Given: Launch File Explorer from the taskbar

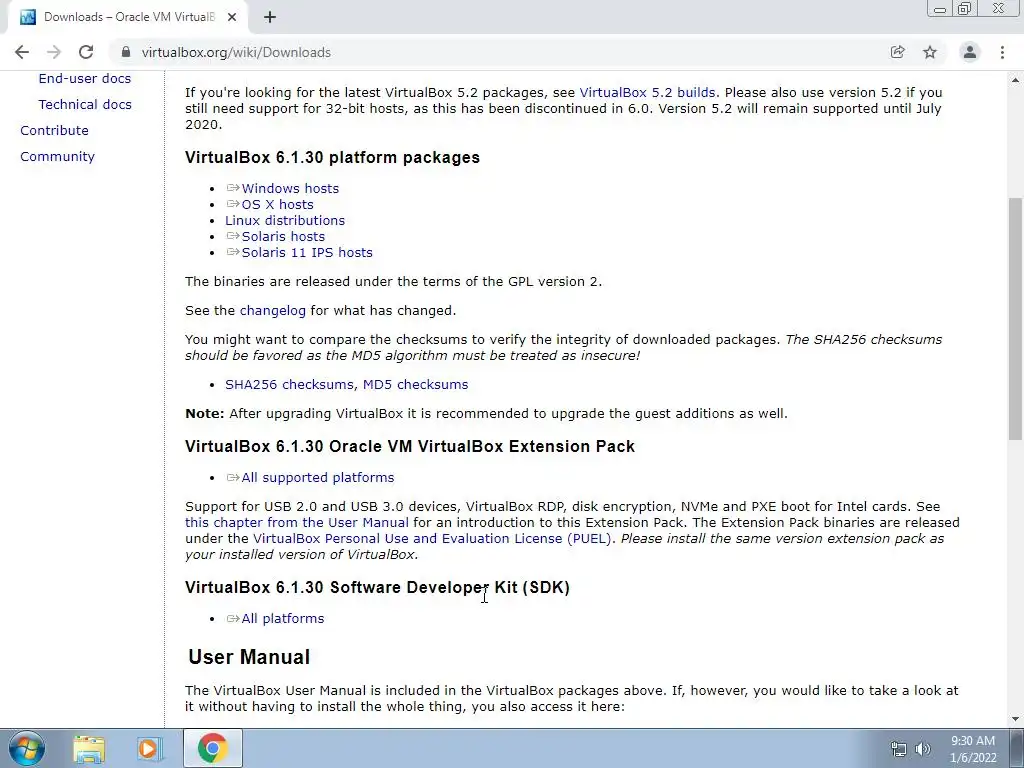Looking at the screenshot, I should (89, 748).
